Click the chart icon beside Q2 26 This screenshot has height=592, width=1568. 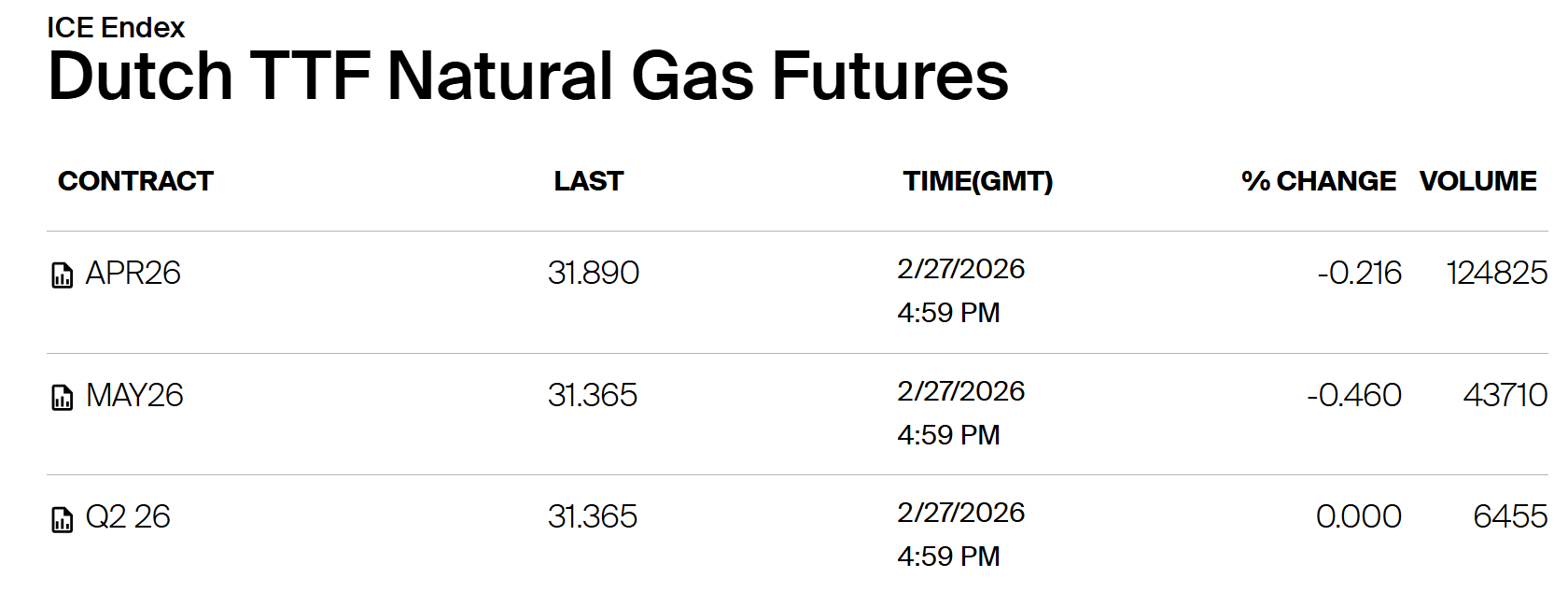(x=62, y=519)
